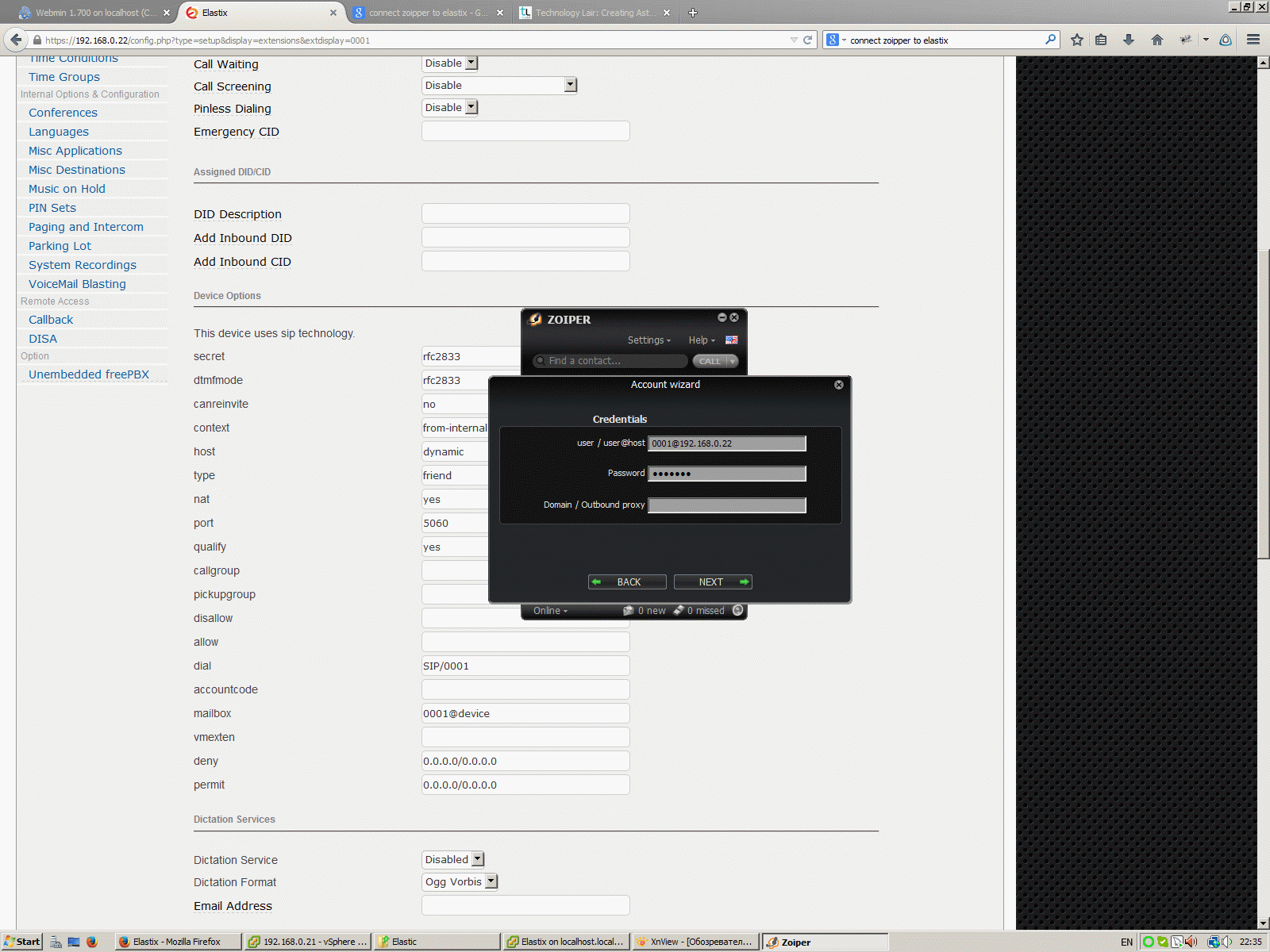
Task: Click the network icon in system tray
Action: [x=1214, y=942]
